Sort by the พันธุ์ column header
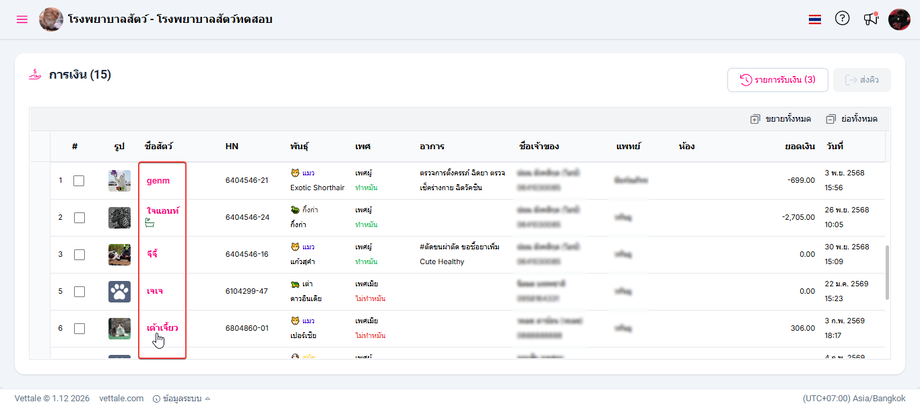The width and height of the screenshot is (920, 408). (300, 146)
